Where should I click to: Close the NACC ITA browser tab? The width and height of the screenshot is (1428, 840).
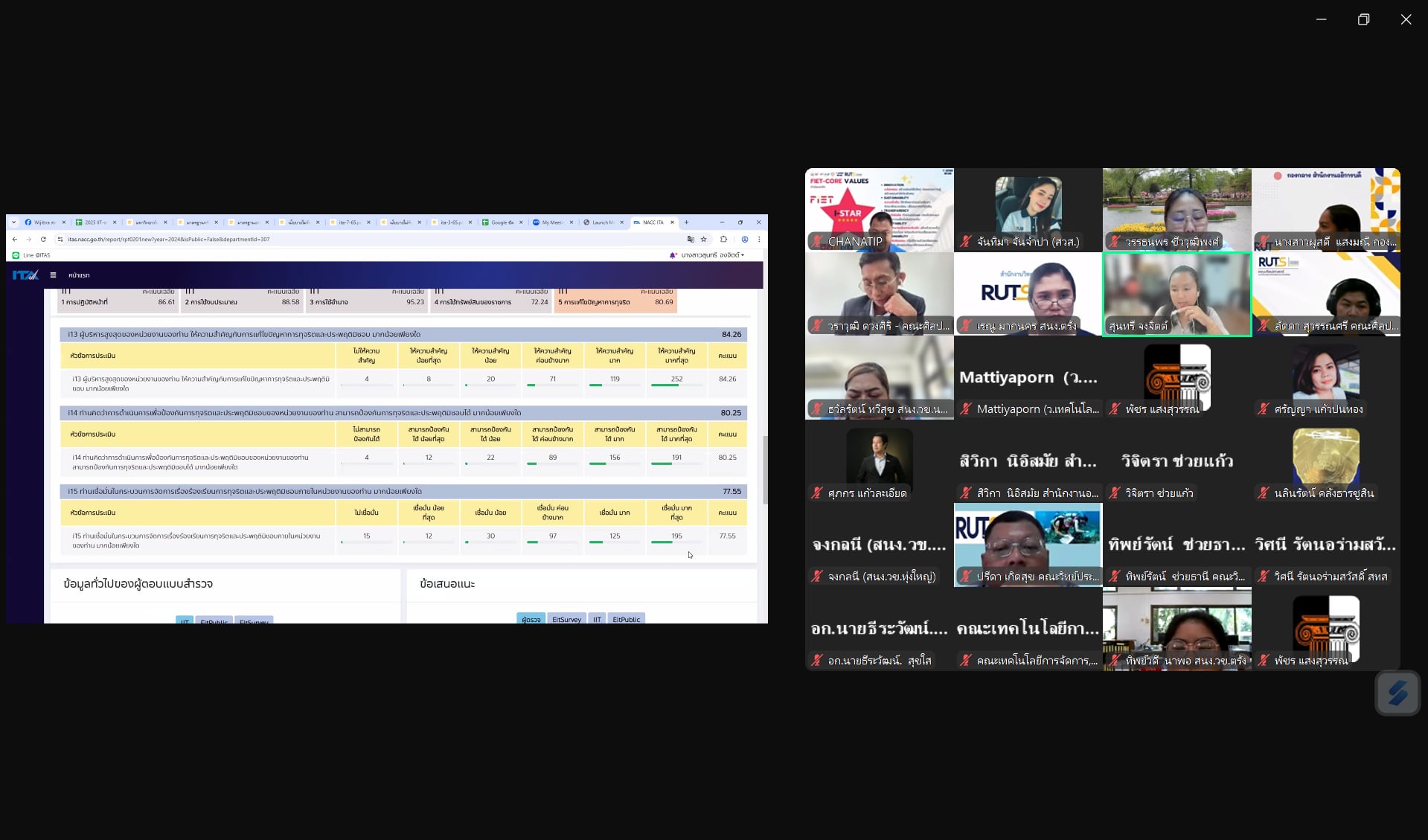[672, 222]
